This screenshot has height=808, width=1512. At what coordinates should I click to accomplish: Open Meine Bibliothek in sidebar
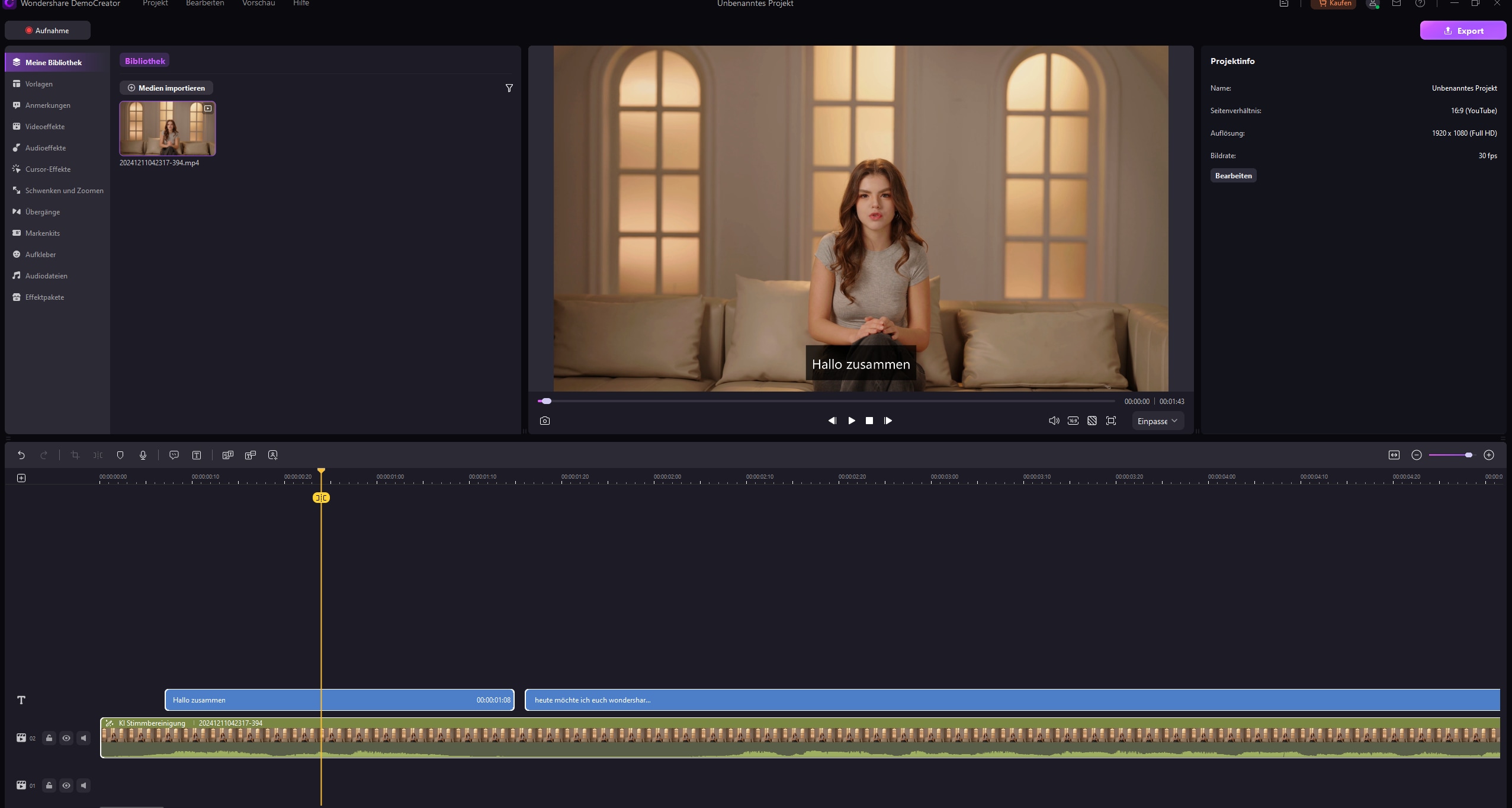(57, 62)
